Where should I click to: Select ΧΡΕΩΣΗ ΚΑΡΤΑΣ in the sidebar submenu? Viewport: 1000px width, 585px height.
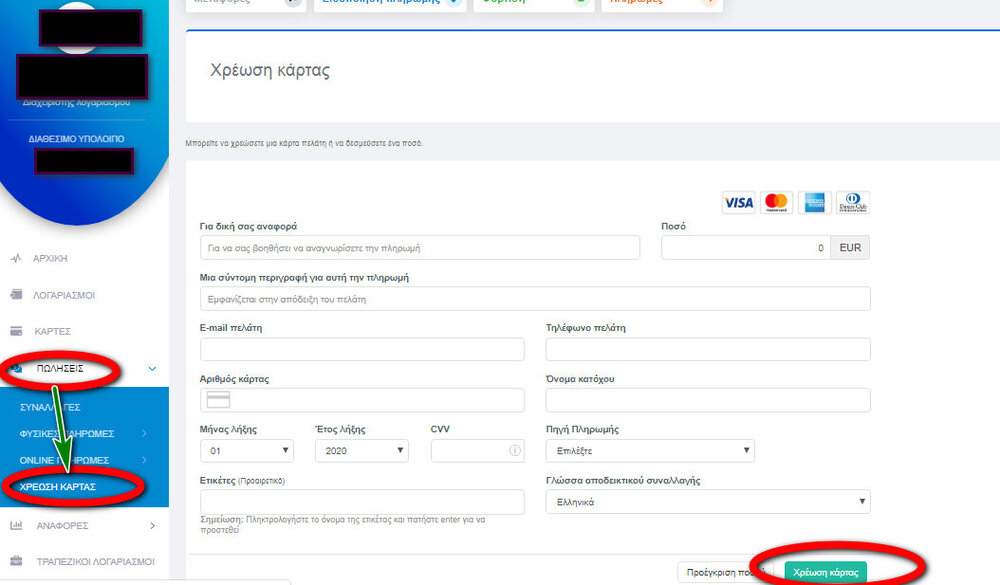(58, 486)
